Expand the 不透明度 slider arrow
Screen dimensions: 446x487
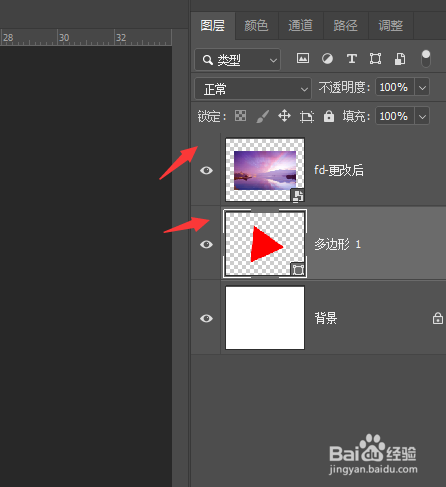[422, 87]
